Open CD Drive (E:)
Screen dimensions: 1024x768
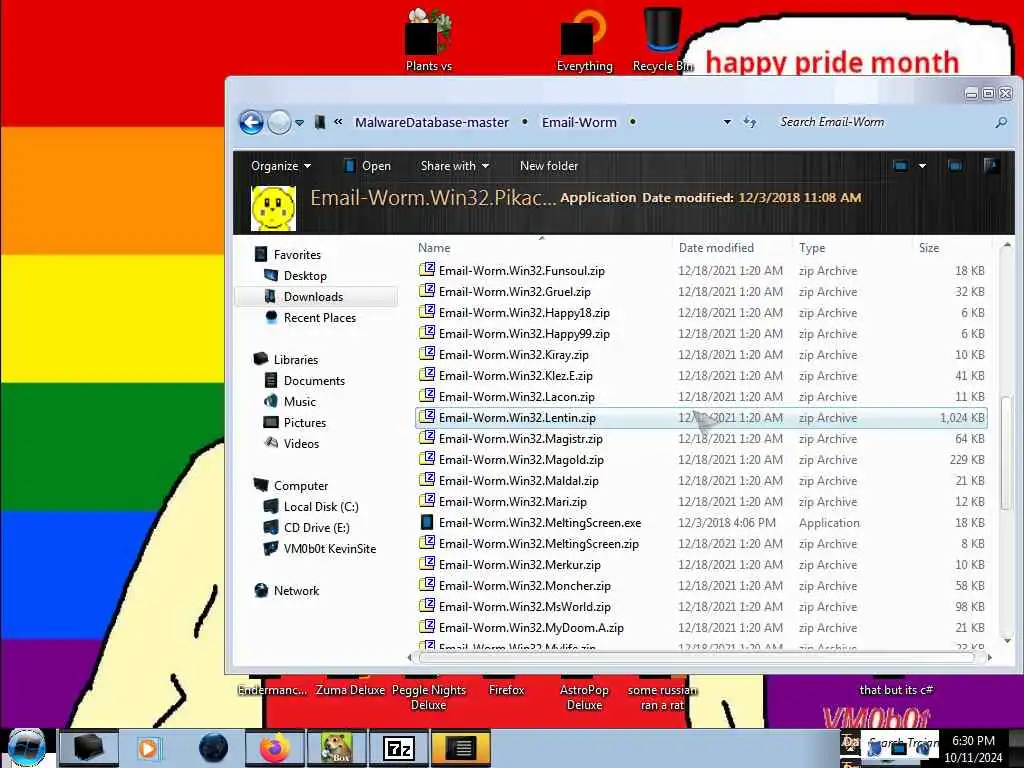[x=317, y=528]
